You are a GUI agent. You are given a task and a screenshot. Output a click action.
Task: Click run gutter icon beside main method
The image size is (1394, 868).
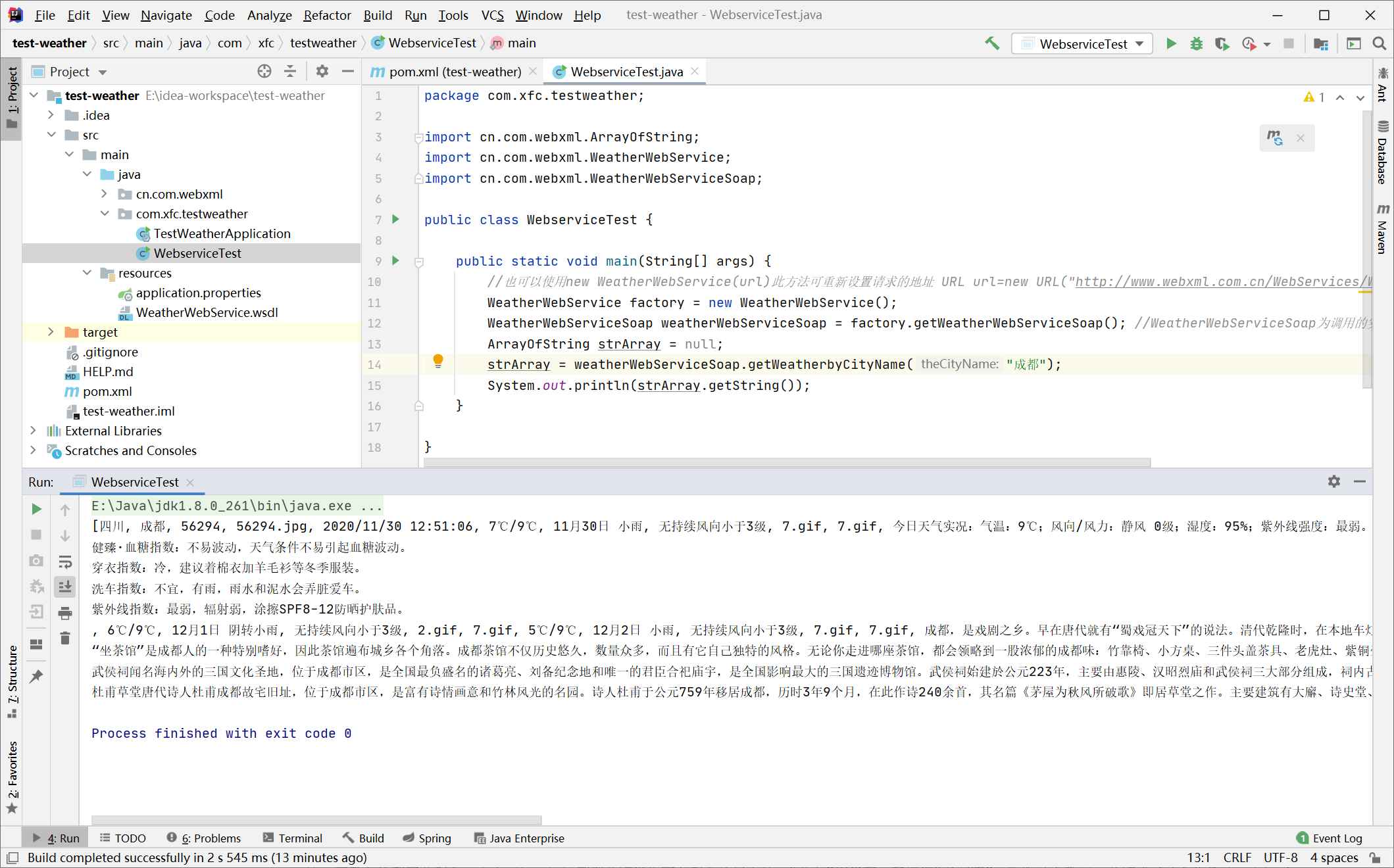395,260
